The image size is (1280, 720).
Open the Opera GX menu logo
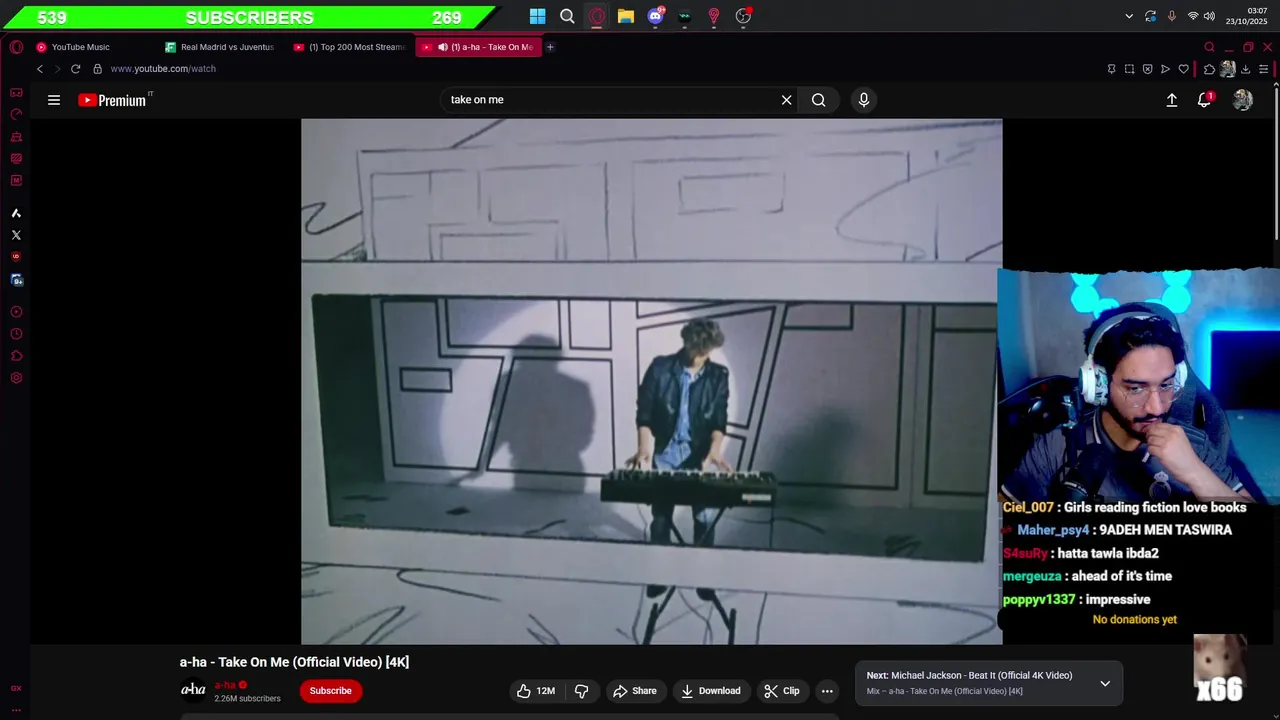coord(16,47)
